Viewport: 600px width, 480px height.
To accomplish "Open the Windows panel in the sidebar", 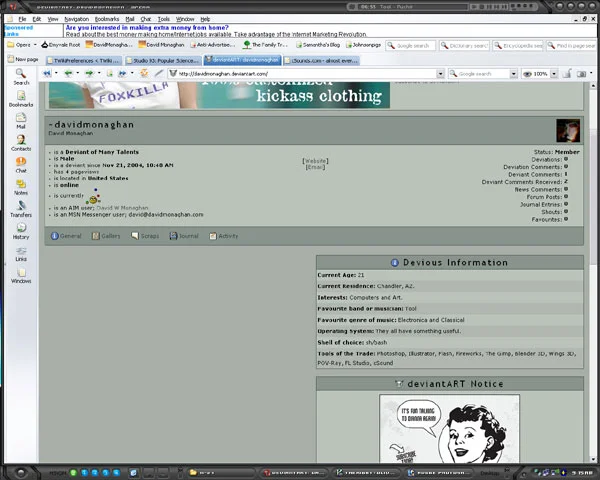I will pos(21,275).
